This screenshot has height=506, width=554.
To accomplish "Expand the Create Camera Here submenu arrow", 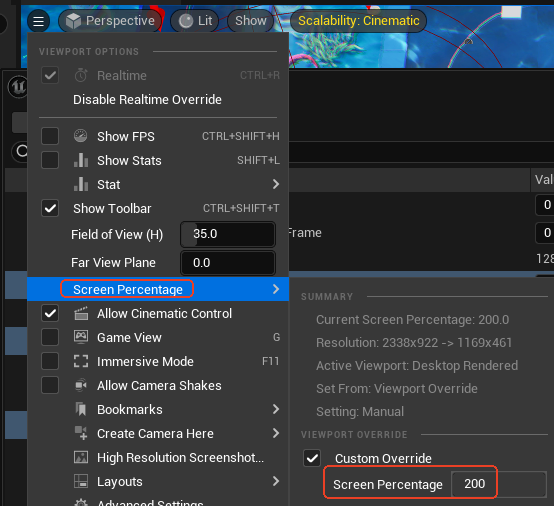I will [x=276, y=433].
